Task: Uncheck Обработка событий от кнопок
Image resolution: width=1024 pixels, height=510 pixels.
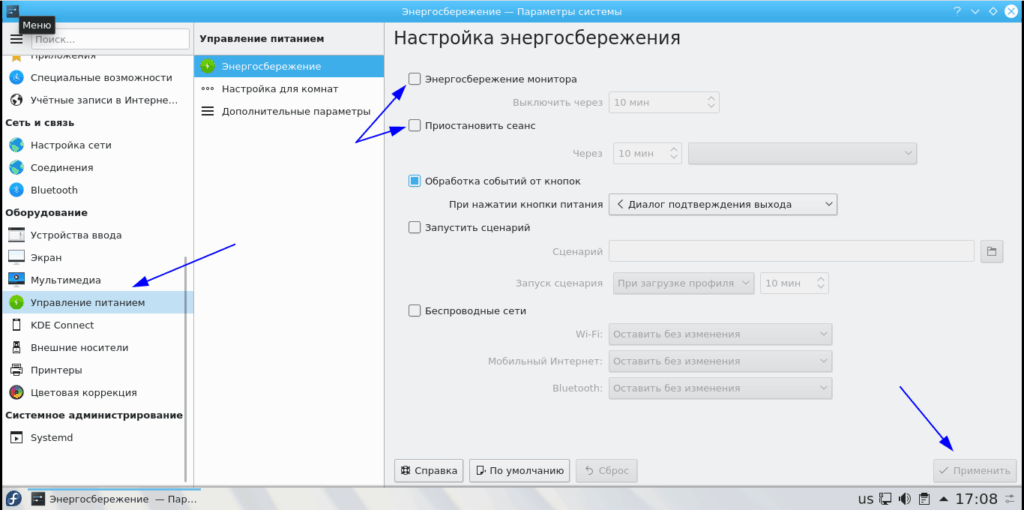Action: (415, 181)
